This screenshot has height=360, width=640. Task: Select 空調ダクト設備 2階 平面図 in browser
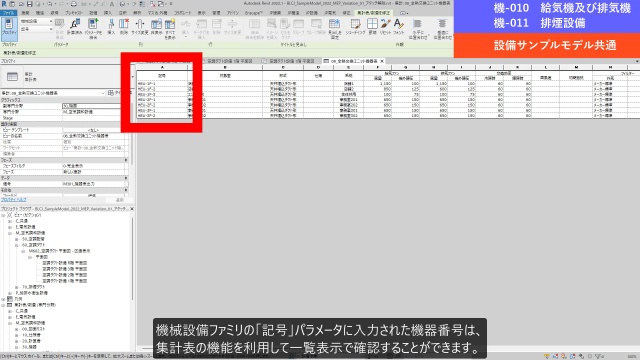65,275
